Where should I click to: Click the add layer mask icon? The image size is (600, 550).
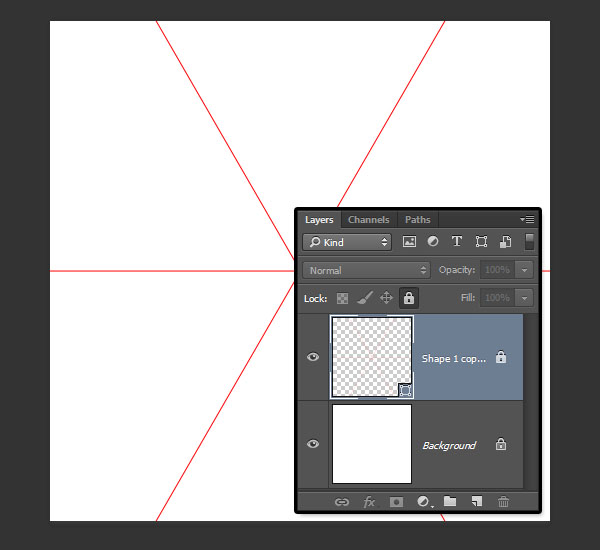(396, 502)
